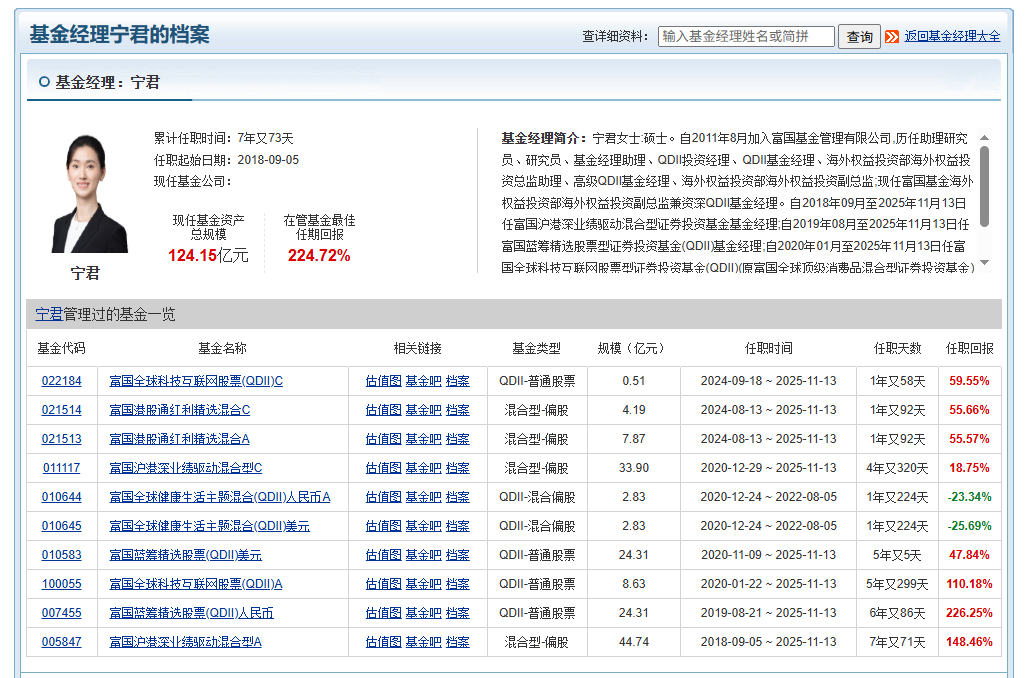The height and width of the screenshot is (678, 1028).
Task: Click 基金吧 in the 010645 row
Action: tap(424, 526)
